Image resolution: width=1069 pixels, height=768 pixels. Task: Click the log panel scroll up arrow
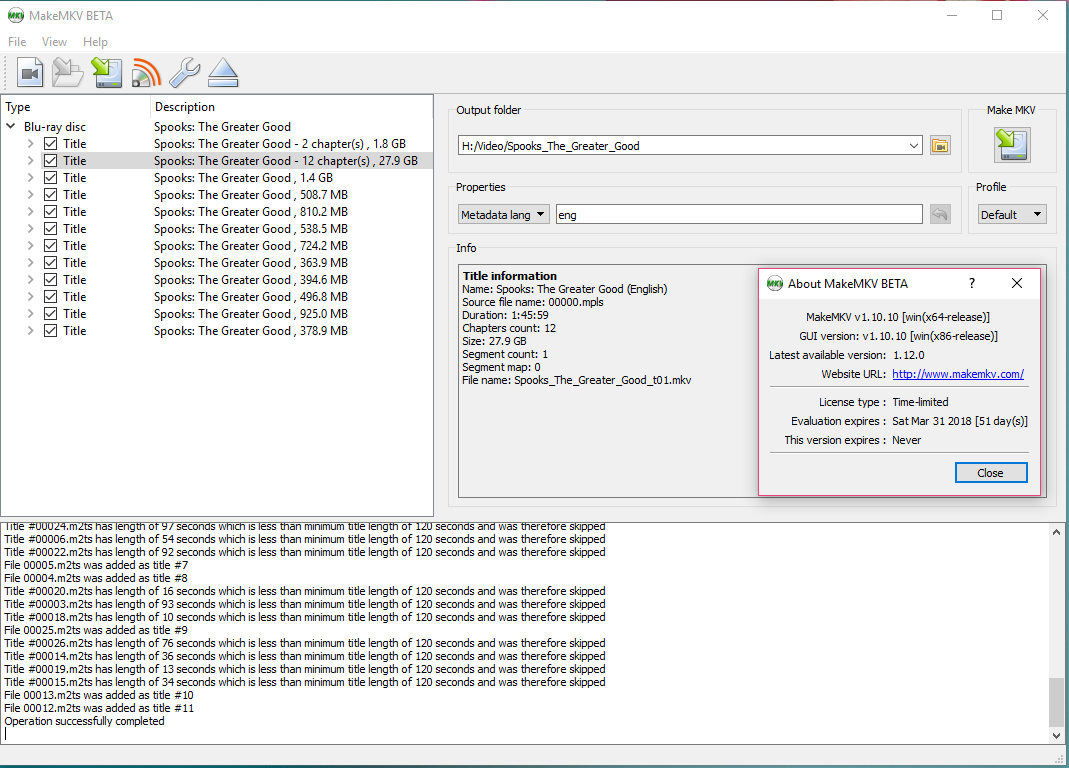point(1056,532)
